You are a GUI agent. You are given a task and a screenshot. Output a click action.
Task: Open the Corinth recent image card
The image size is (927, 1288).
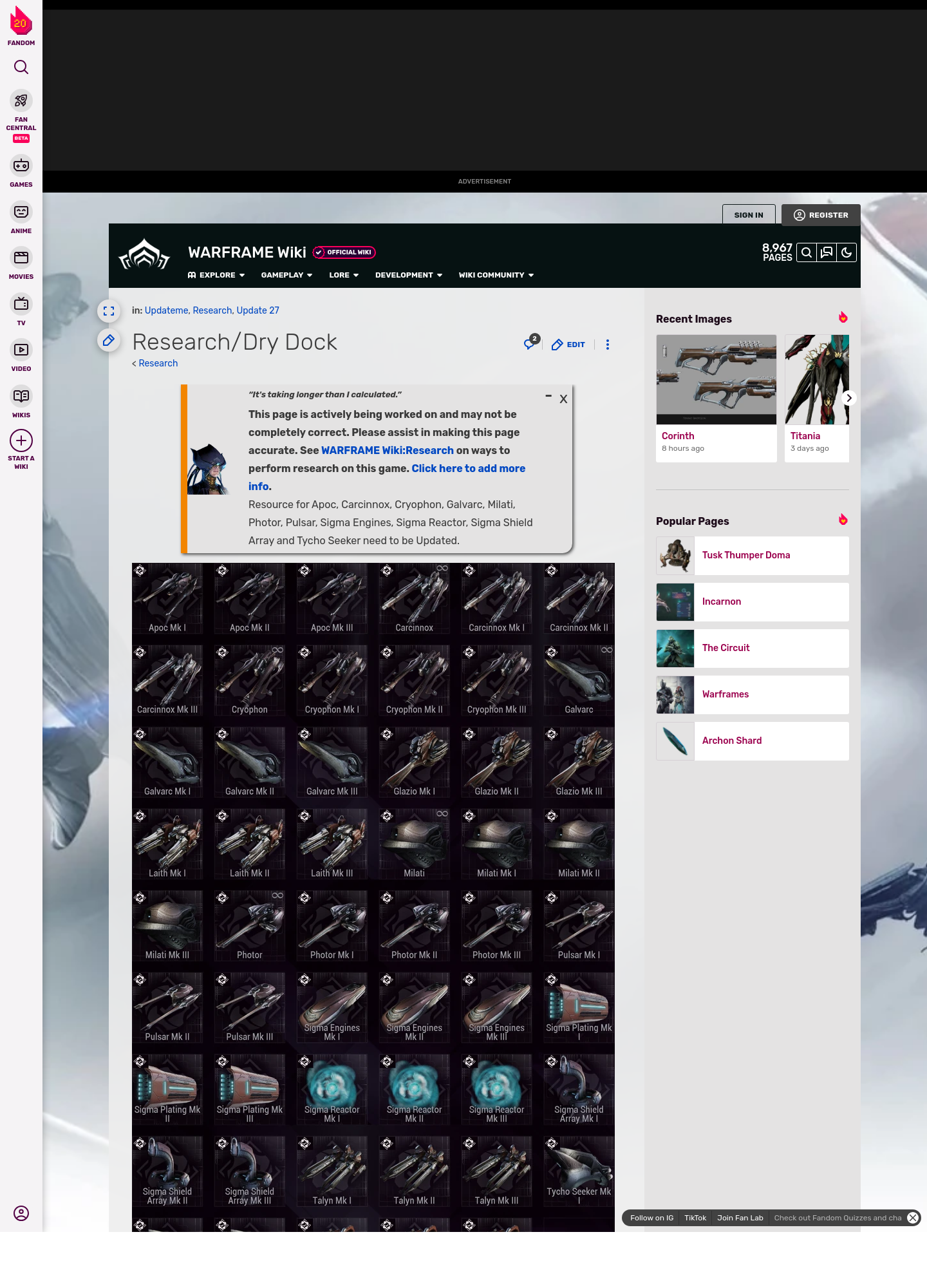716,398
